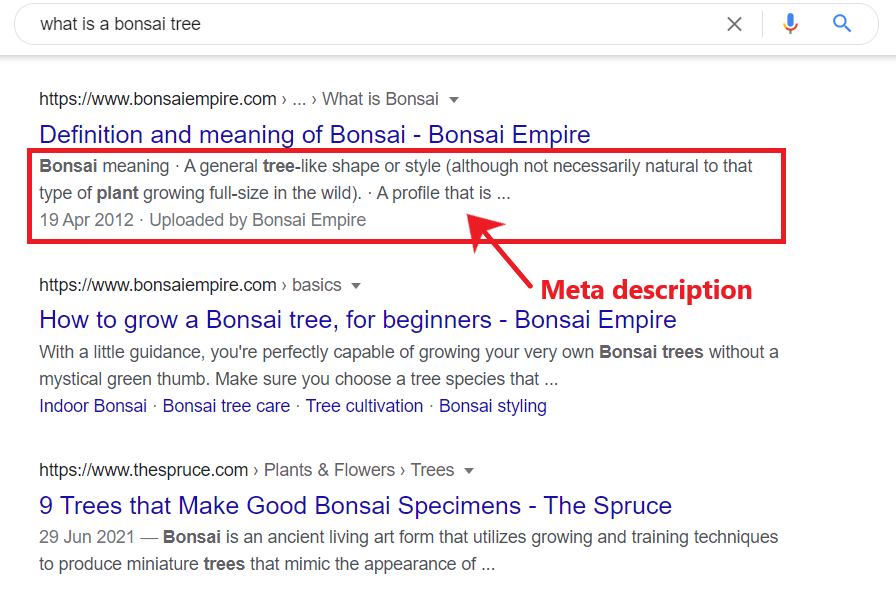Open How to grow a Bonsai tree result

point(358,320)
